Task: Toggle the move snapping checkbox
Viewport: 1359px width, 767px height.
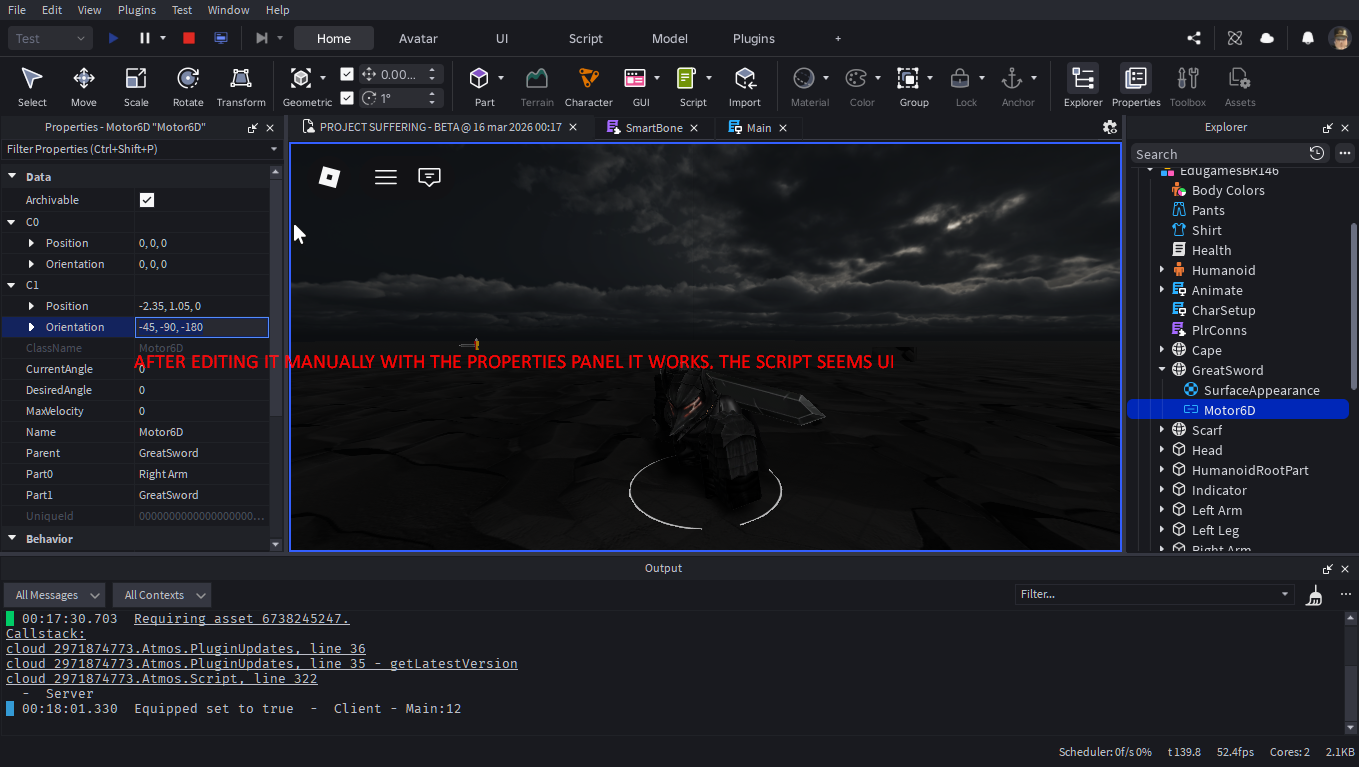Action: coord(347,74)
